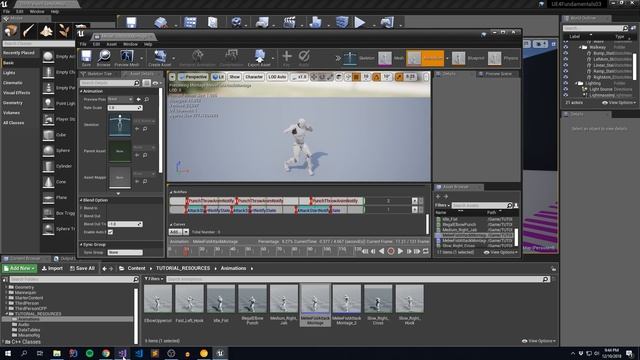
Task: Start recording with the red record button
Action: click(391, 251)
